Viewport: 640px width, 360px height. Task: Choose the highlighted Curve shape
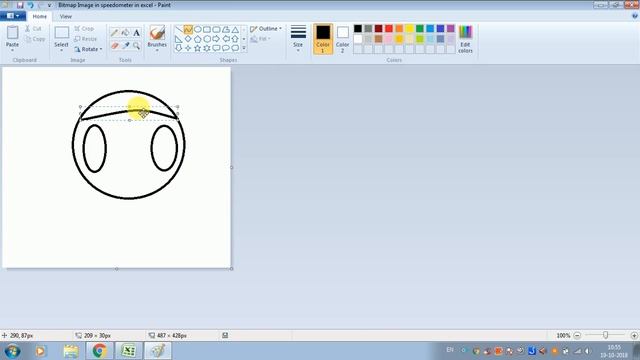click(x=188, y=29)
